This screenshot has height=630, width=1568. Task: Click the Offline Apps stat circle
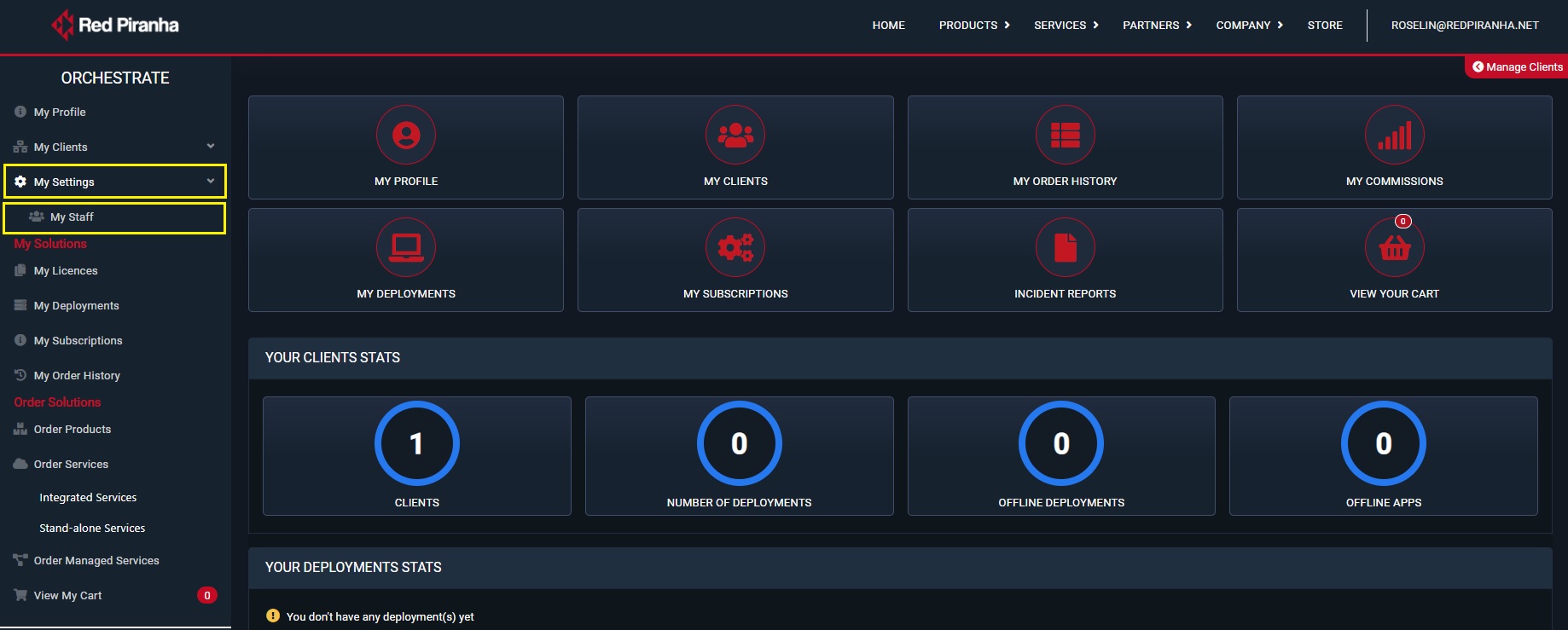[1384, 443]
